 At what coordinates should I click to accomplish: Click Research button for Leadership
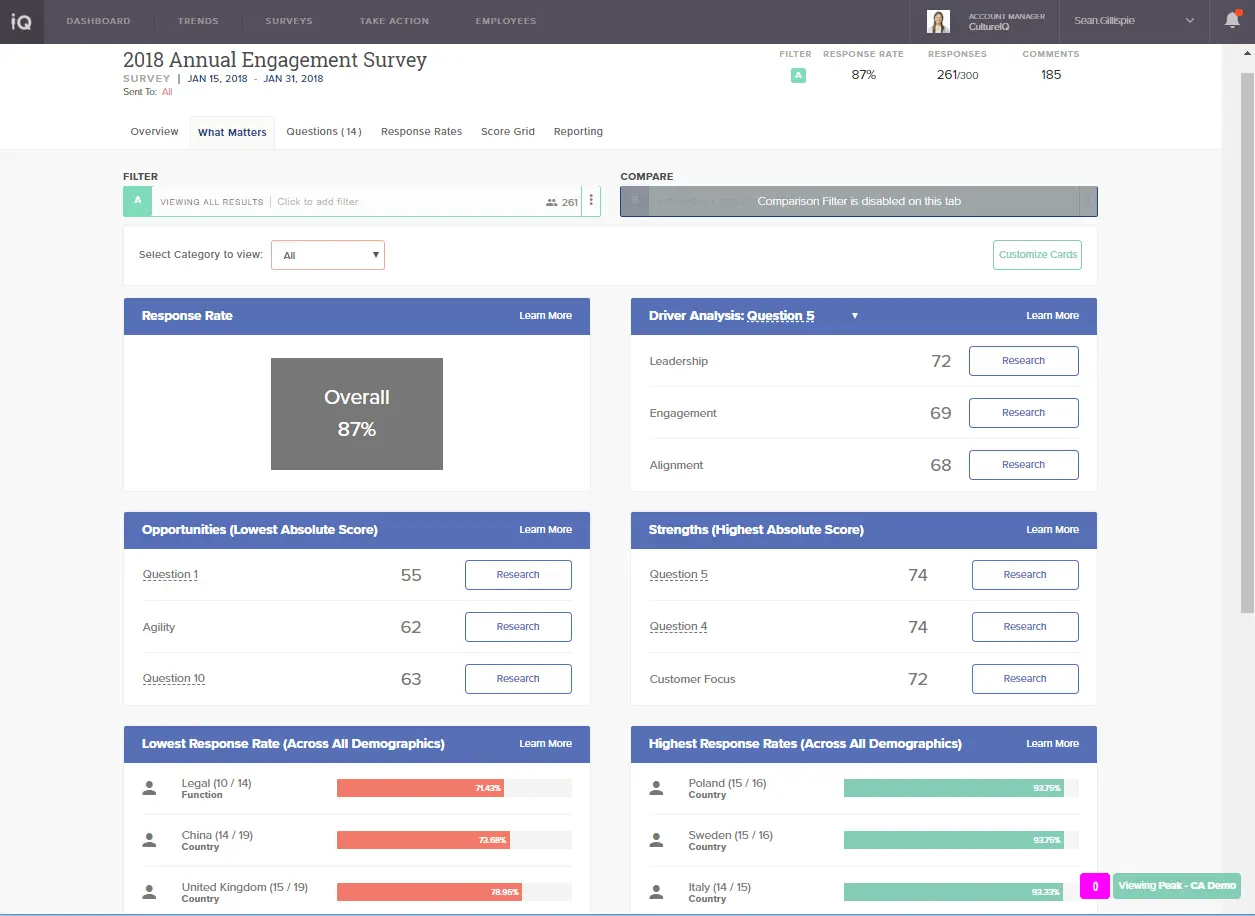(x=1023, y=361)
